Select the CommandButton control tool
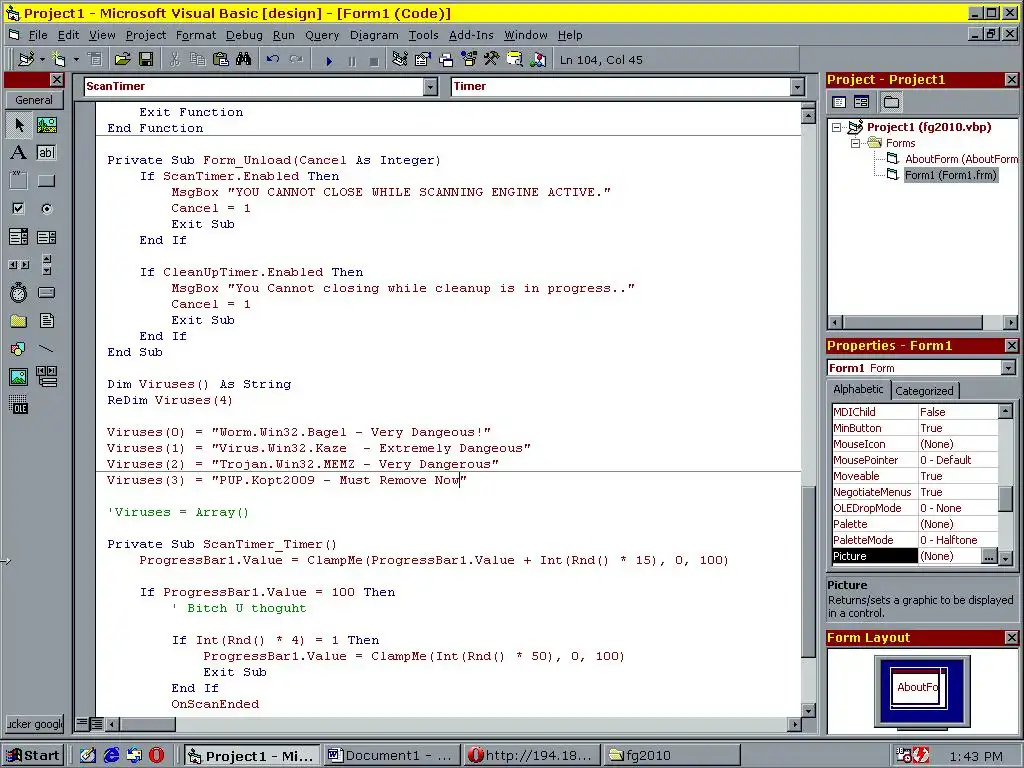The image size is (1024, 768). 46,181
